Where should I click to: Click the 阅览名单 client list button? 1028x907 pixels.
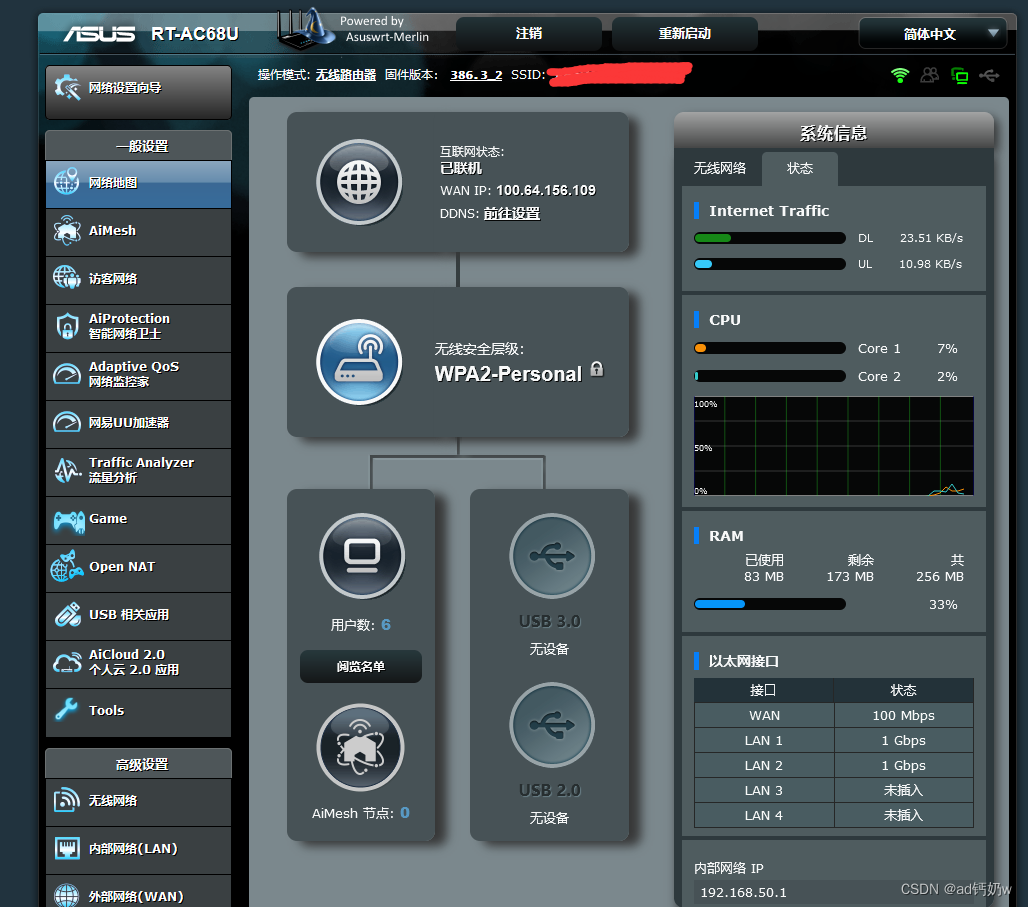[x=361, y=666]
